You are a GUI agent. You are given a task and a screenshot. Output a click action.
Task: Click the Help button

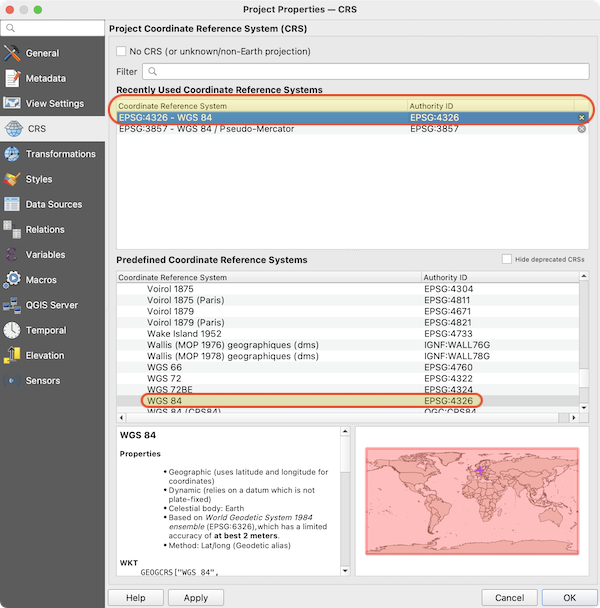(136, 598)
